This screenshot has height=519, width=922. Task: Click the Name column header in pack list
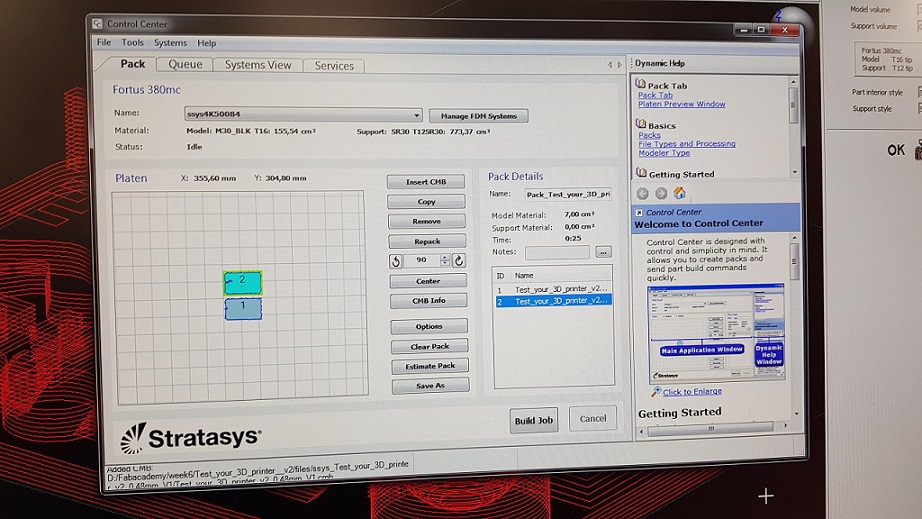pos(524,275)
